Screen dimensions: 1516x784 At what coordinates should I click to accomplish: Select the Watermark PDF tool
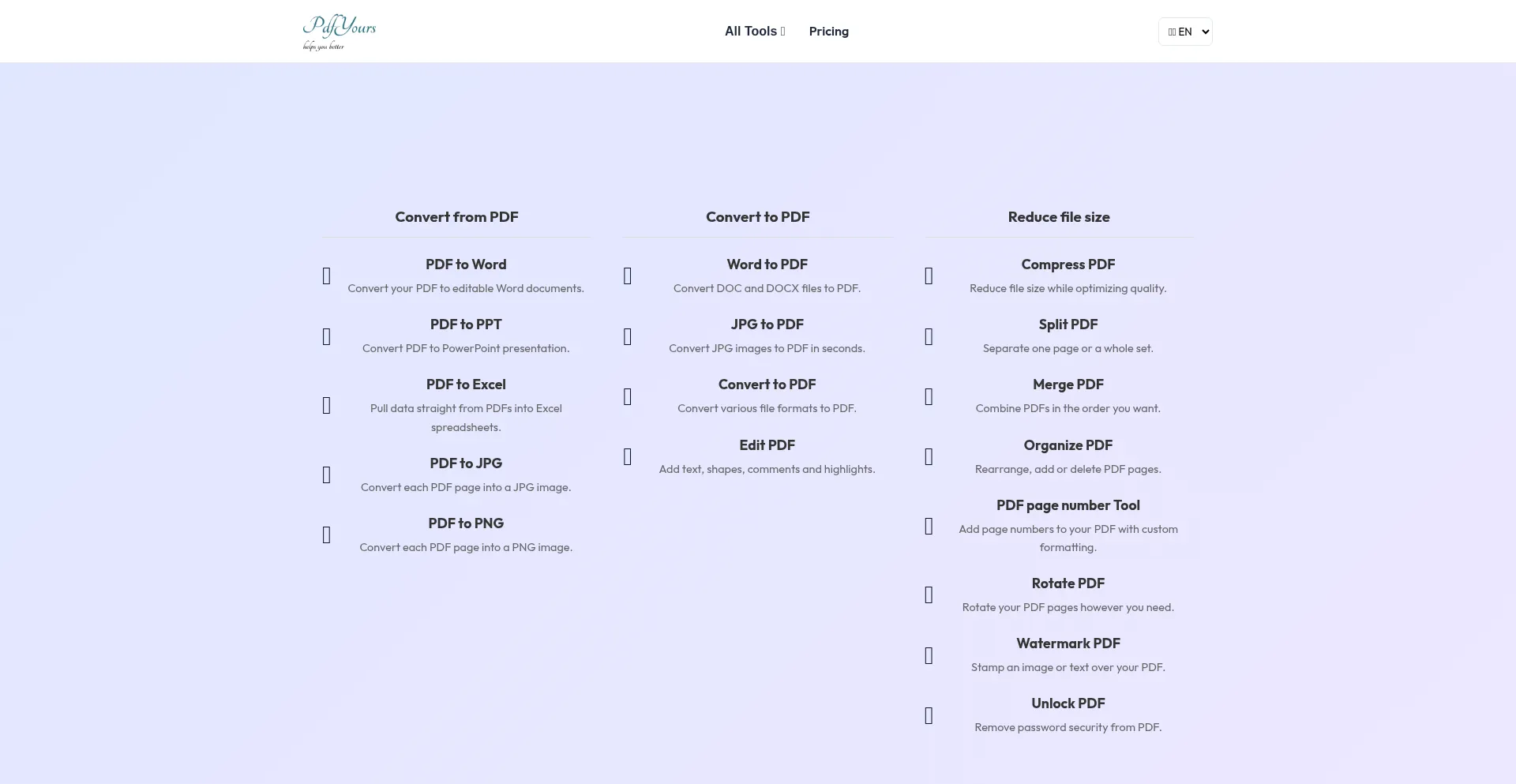[x=1068, y=643]
